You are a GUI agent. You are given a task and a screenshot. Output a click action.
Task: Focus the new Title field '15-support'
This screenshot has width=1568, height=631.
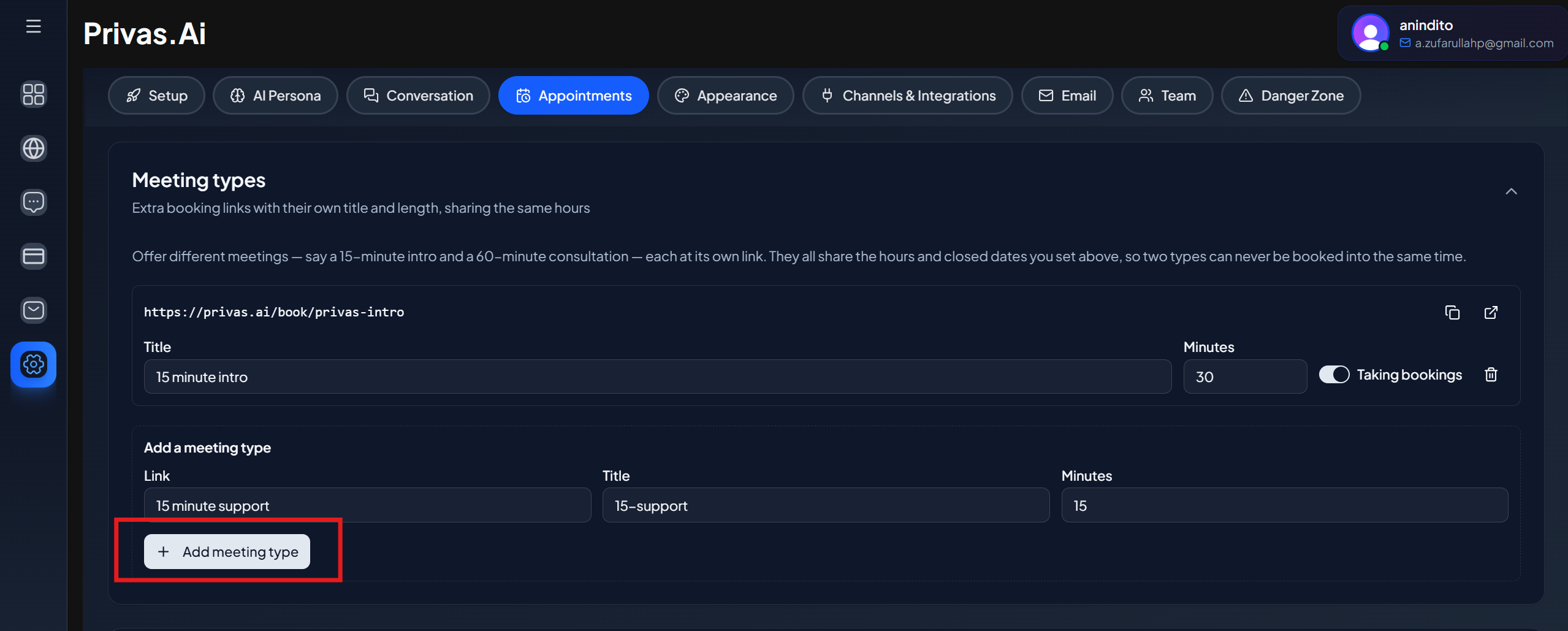click(x=826, y=505)
